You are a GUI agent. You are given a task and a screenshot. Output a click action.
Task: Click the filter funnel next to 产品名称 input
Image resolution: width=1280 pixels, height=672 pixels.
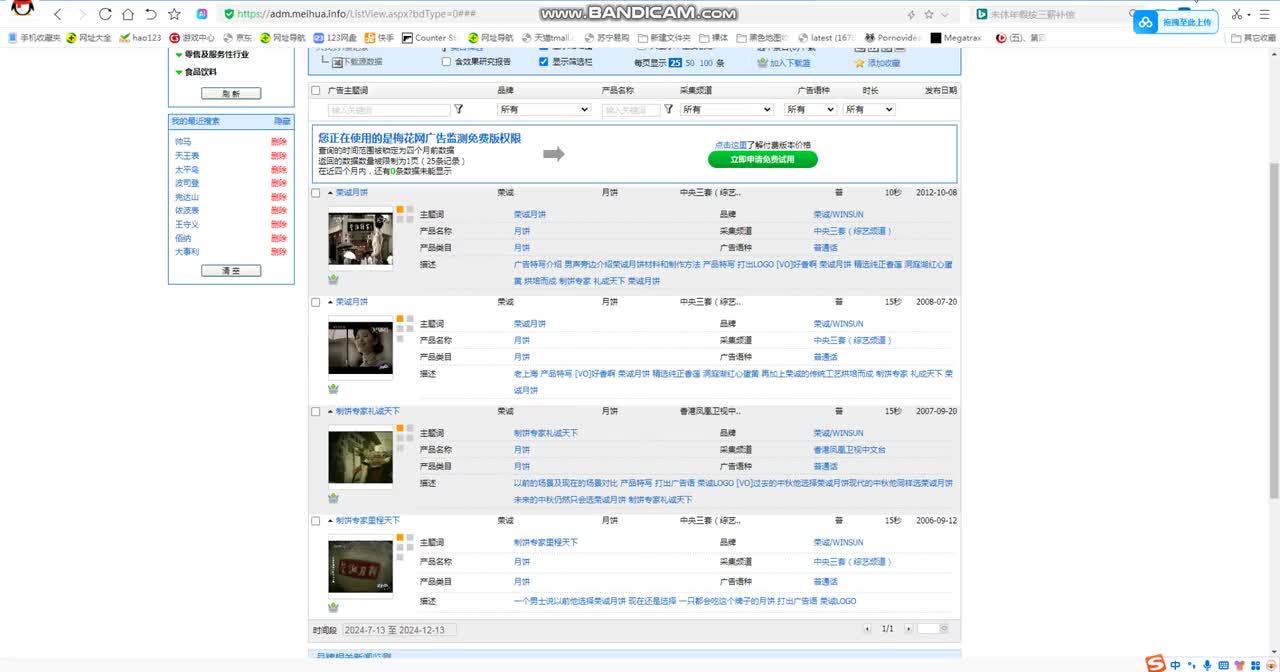pyautogui.click(x=669, y=109)
